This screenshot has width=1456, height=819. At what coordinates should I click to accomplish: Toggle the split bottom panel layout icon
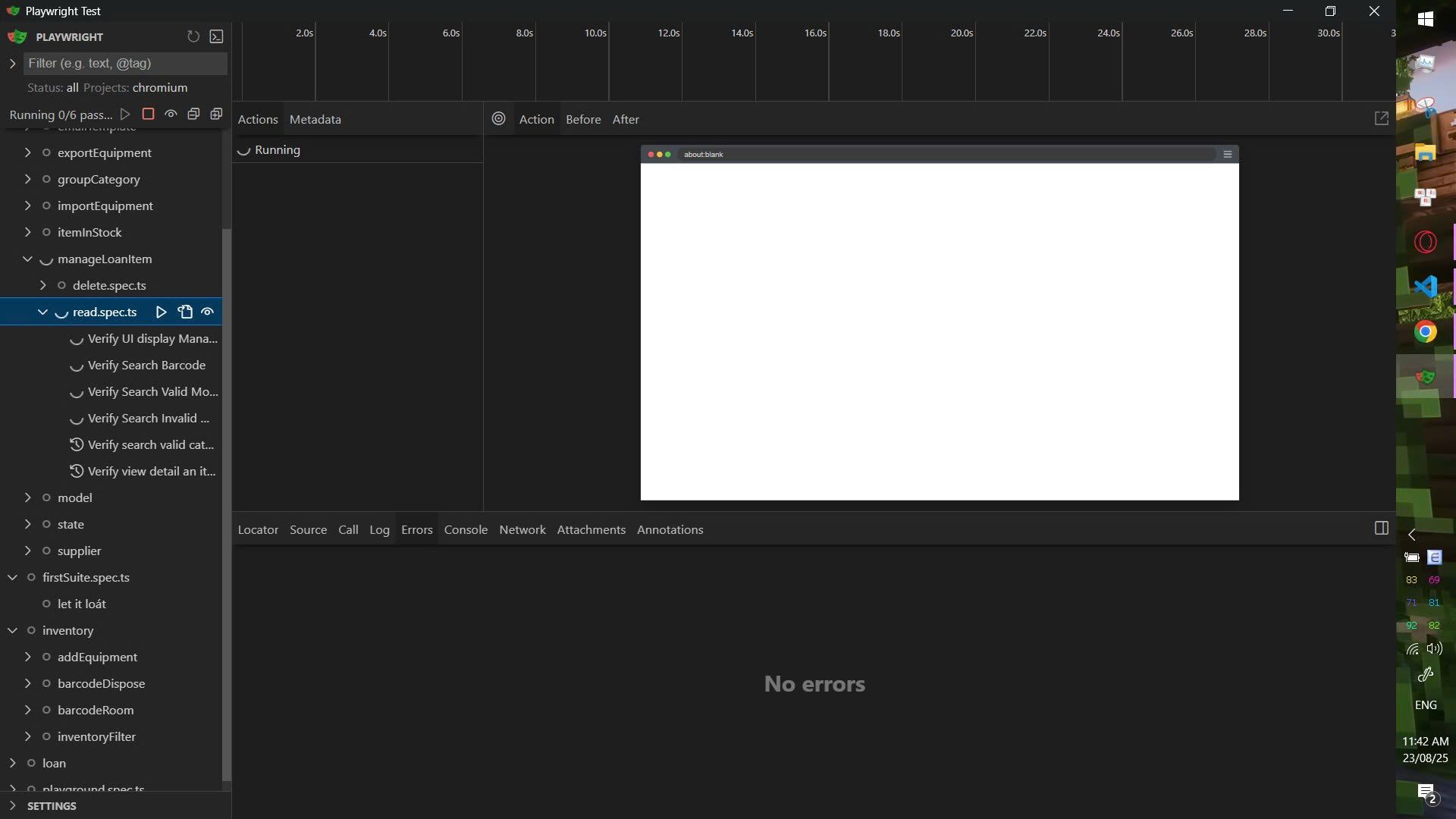(1381, 529)
